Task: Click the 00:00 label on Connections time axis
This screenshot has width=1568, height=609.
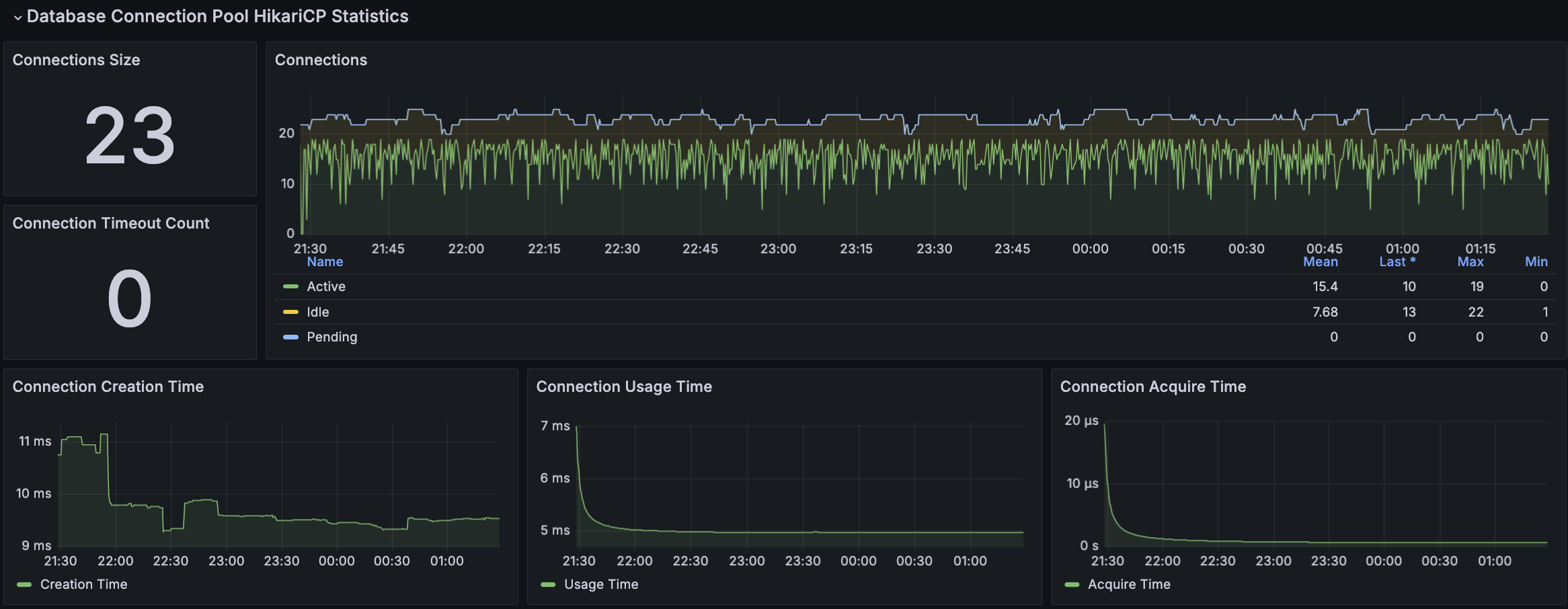Action: (x=1090, y=249)
